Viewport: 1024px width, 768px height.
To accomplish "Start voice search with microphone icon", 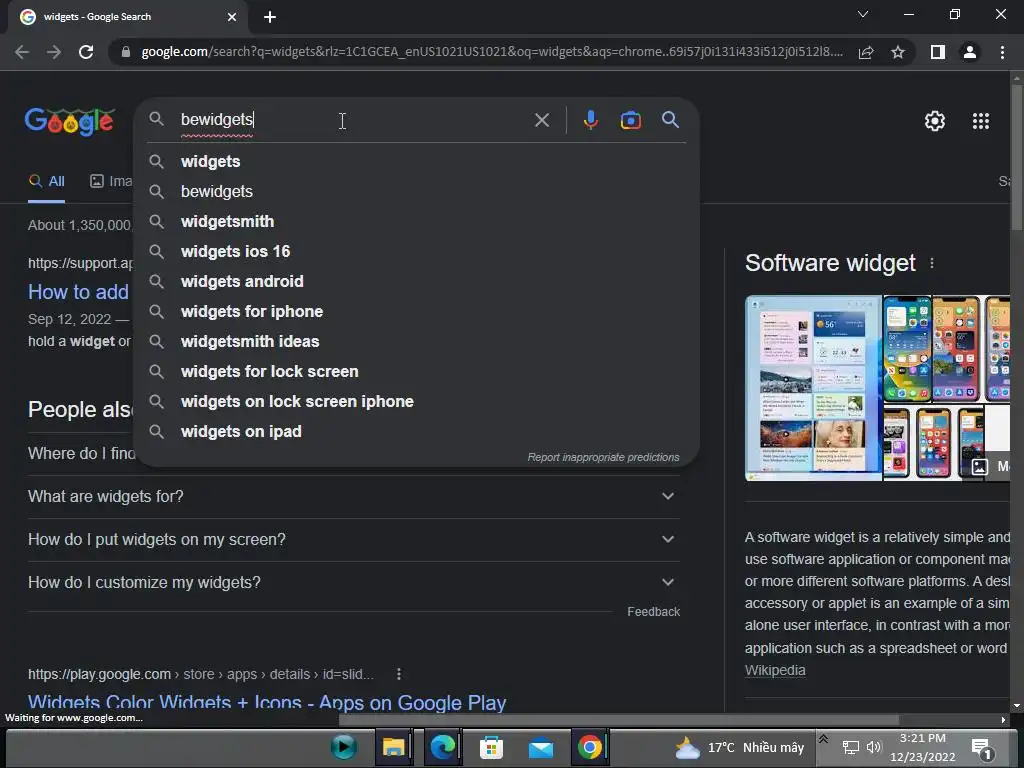I will pyautogui.click(x=590, y=120).
